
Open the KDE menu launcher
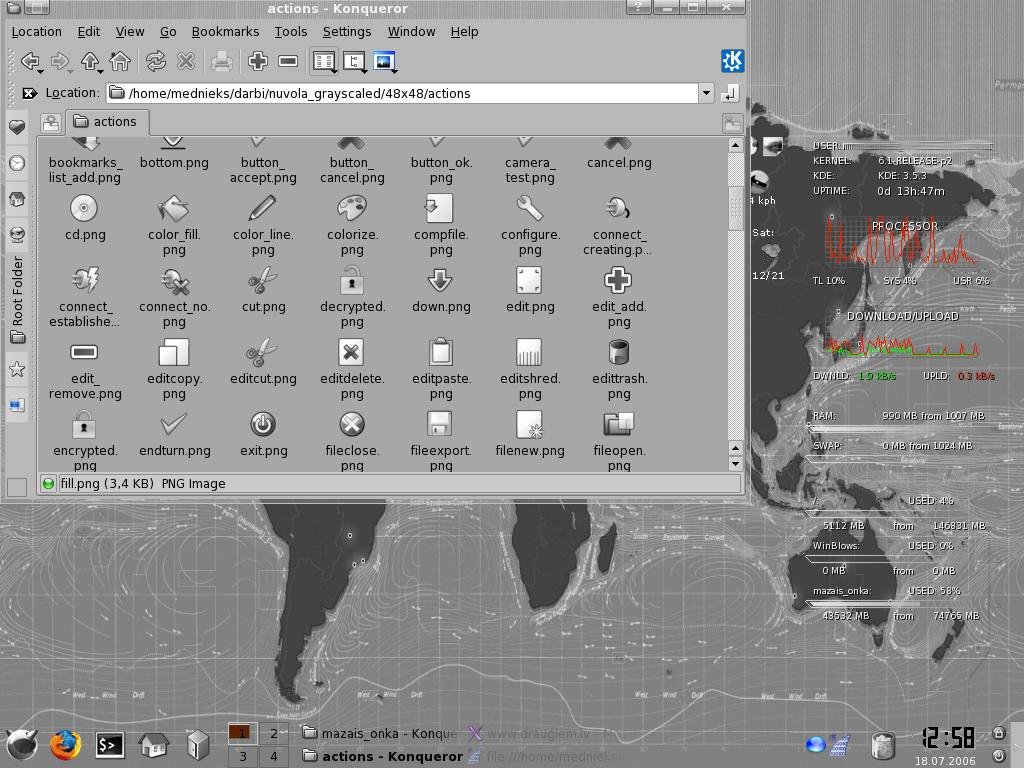click(22, 744)
